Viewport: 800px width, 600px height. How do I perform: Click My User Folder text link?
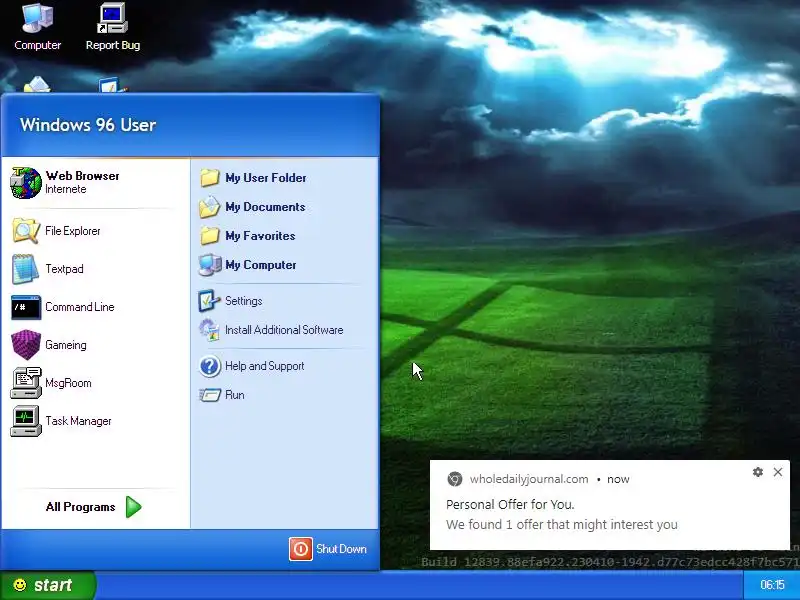coord(266,178)
